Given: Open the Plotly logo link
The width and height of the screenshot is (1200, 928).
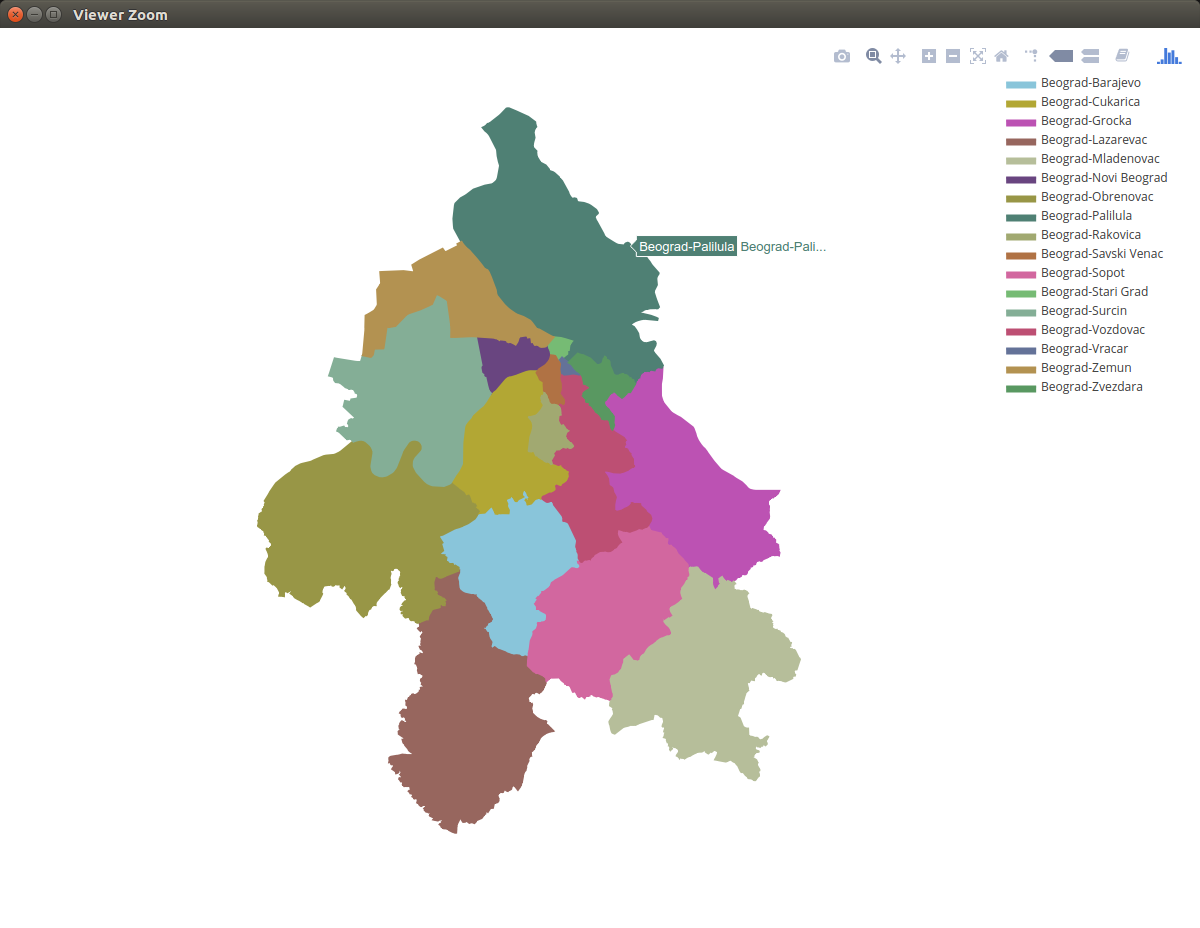Looking at the screenshot, I should 1169,56.
